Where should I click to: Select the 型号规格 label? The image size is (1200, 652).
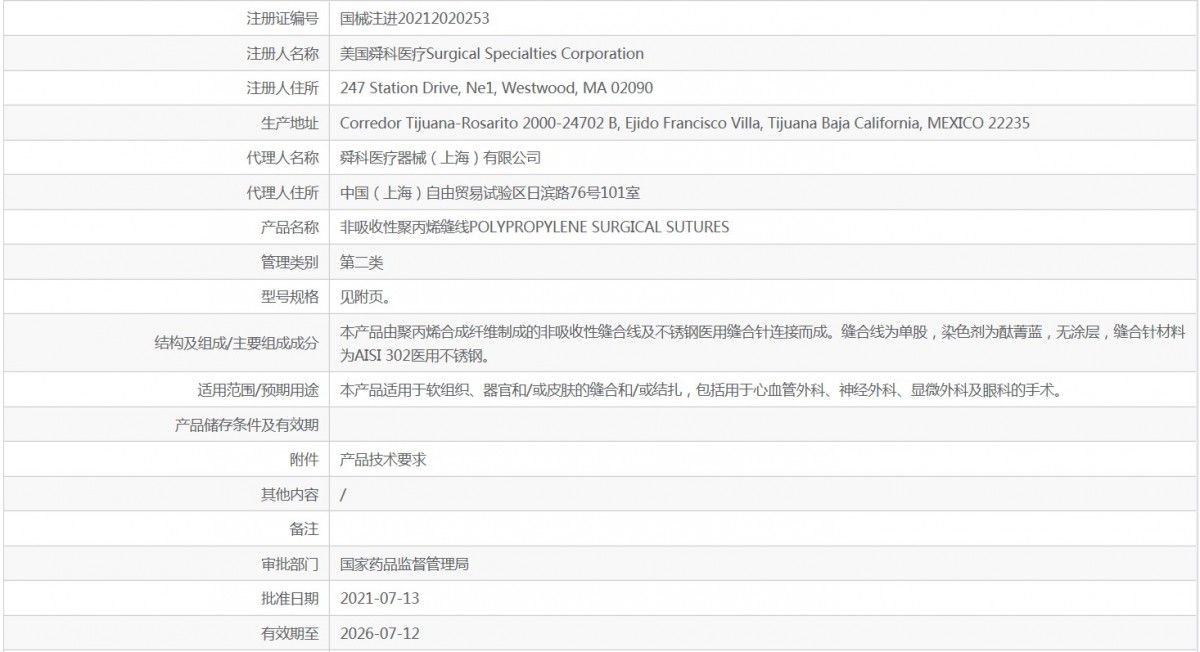click(289, 296)
